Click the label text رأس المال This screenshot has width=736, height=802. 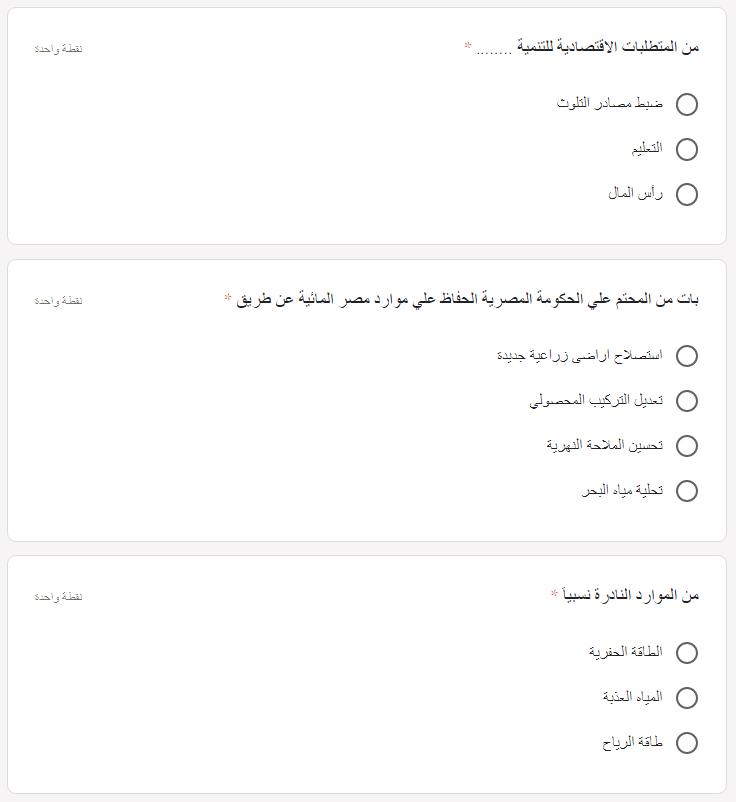point(635,193)
